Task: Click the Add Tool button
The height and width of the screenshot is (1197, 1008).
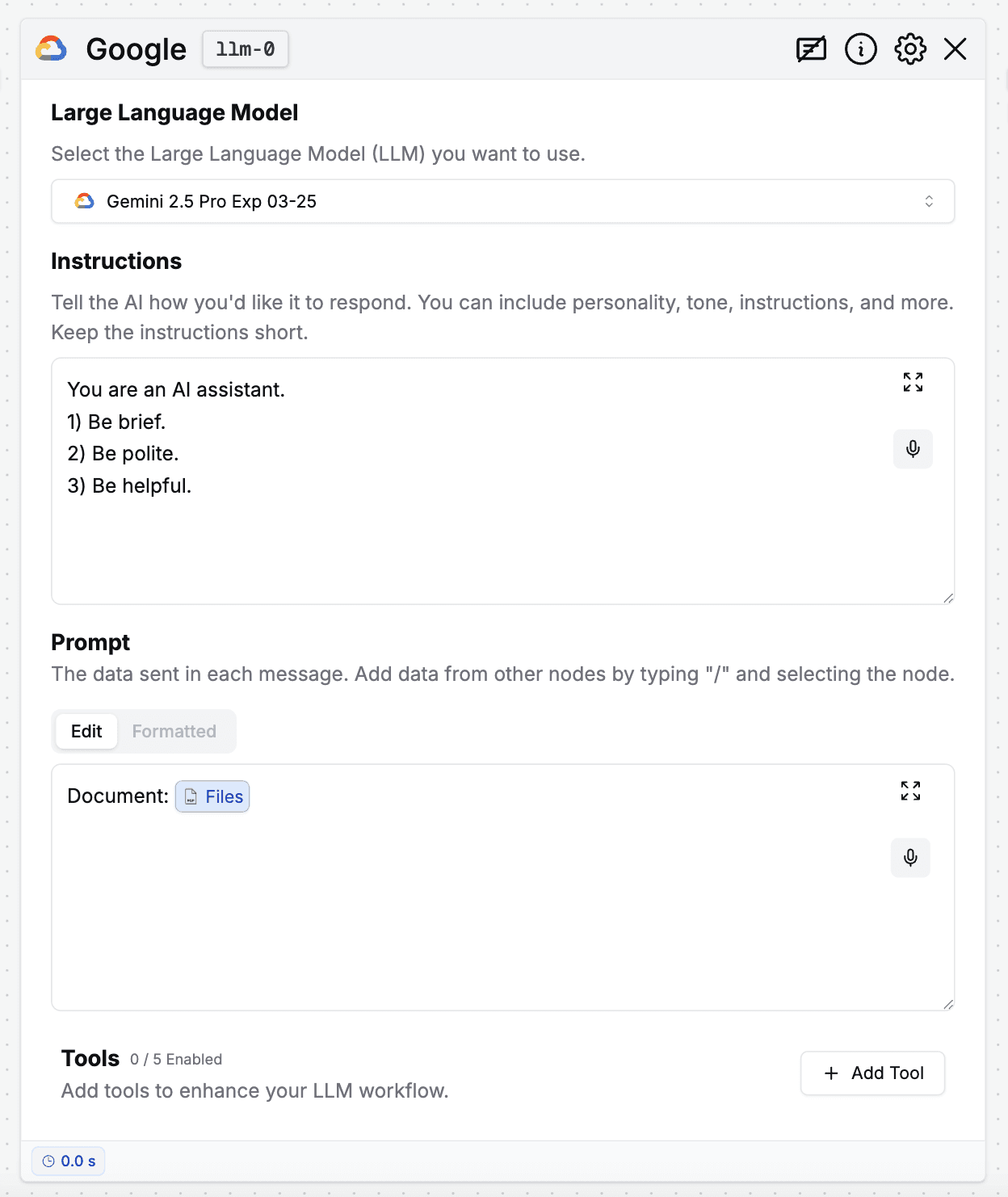Action: (x=872, y=1073)
